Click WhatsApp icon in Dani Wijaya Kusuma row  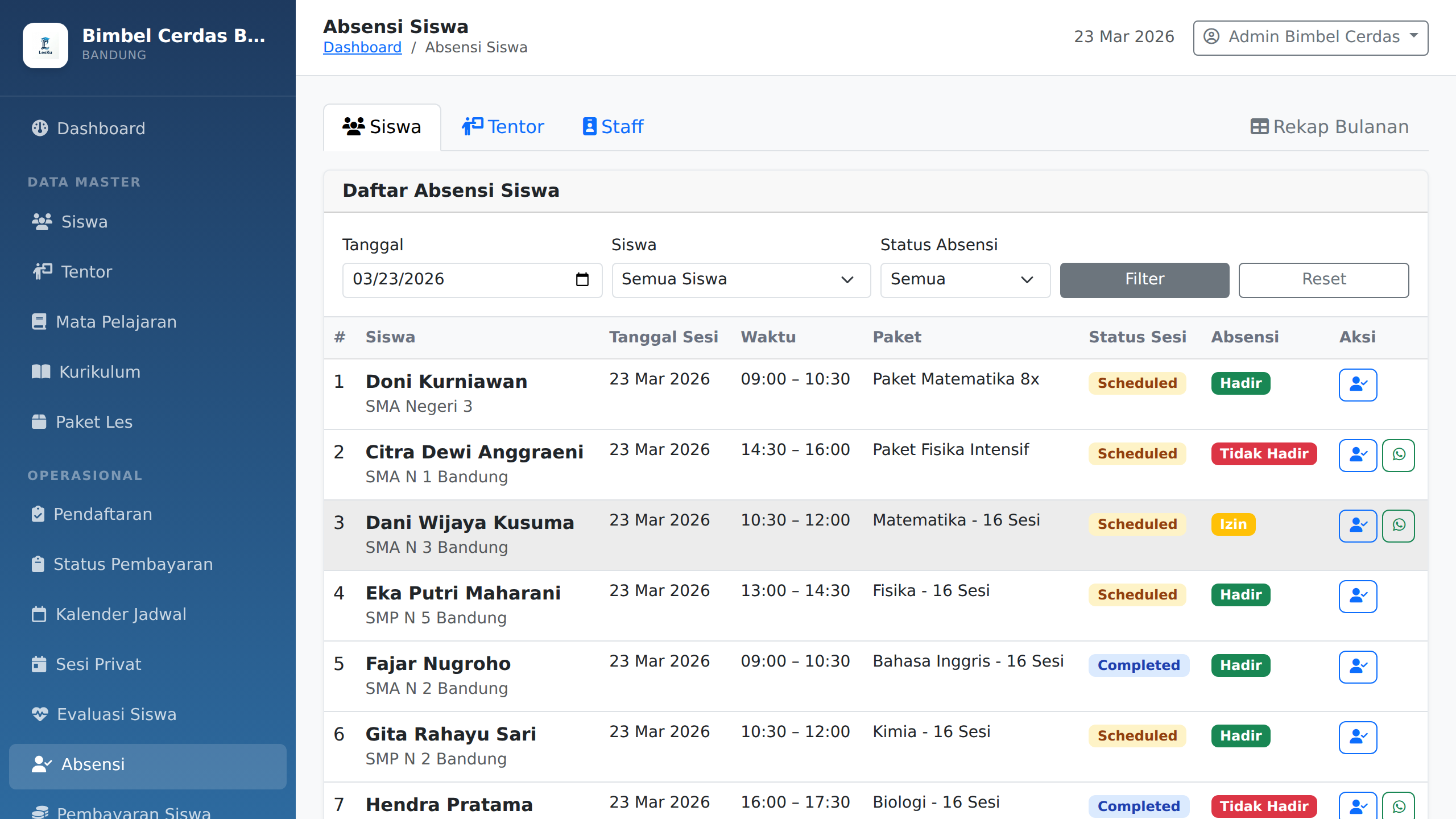pyautogui.click(x=1399, y=526)
